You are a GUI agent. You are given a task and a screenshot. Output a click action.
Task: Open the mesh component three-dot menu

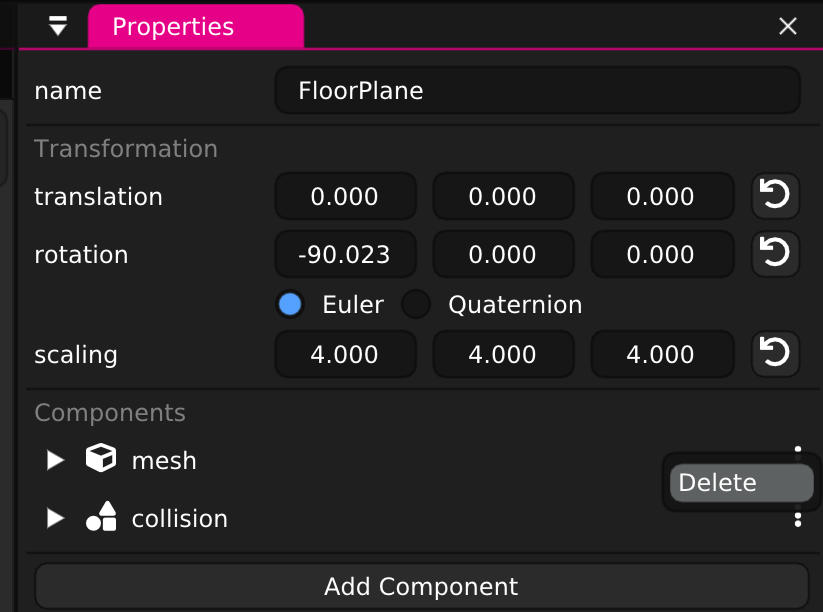coord(797,450)
